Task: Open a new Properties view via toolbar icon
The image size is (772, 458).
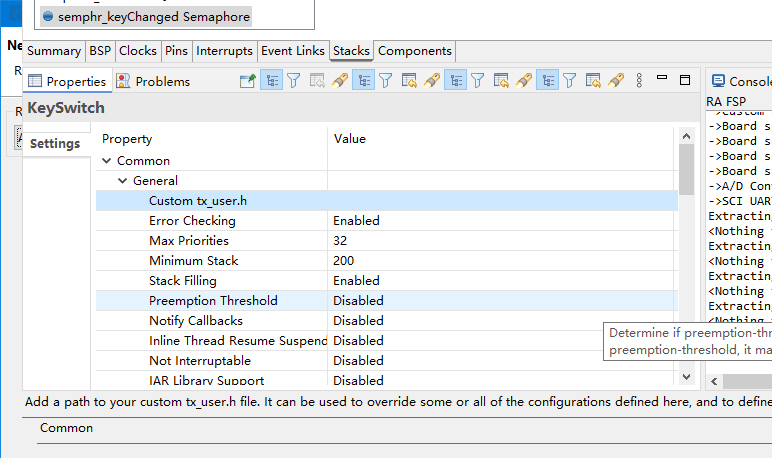Action: [x=248, y=81]
